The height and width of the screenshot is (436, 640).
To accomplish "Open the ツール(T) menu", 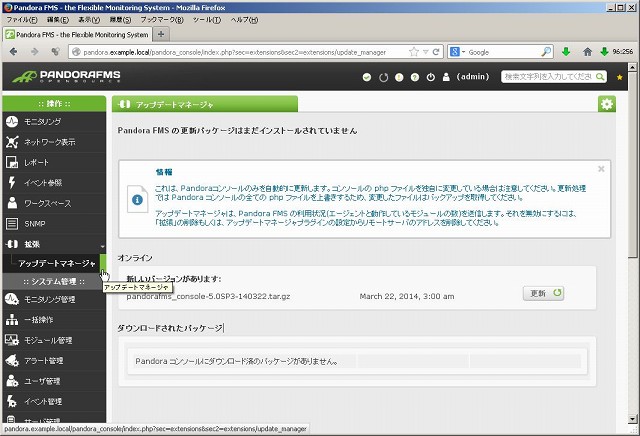I will click(x=207, y=20).
